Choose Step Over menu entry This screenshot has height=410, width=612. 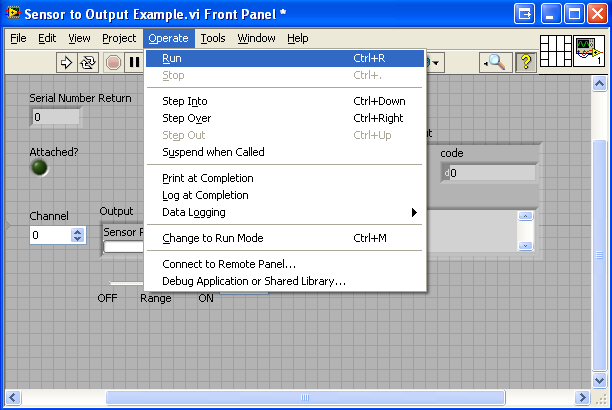[x=284, y=118]
